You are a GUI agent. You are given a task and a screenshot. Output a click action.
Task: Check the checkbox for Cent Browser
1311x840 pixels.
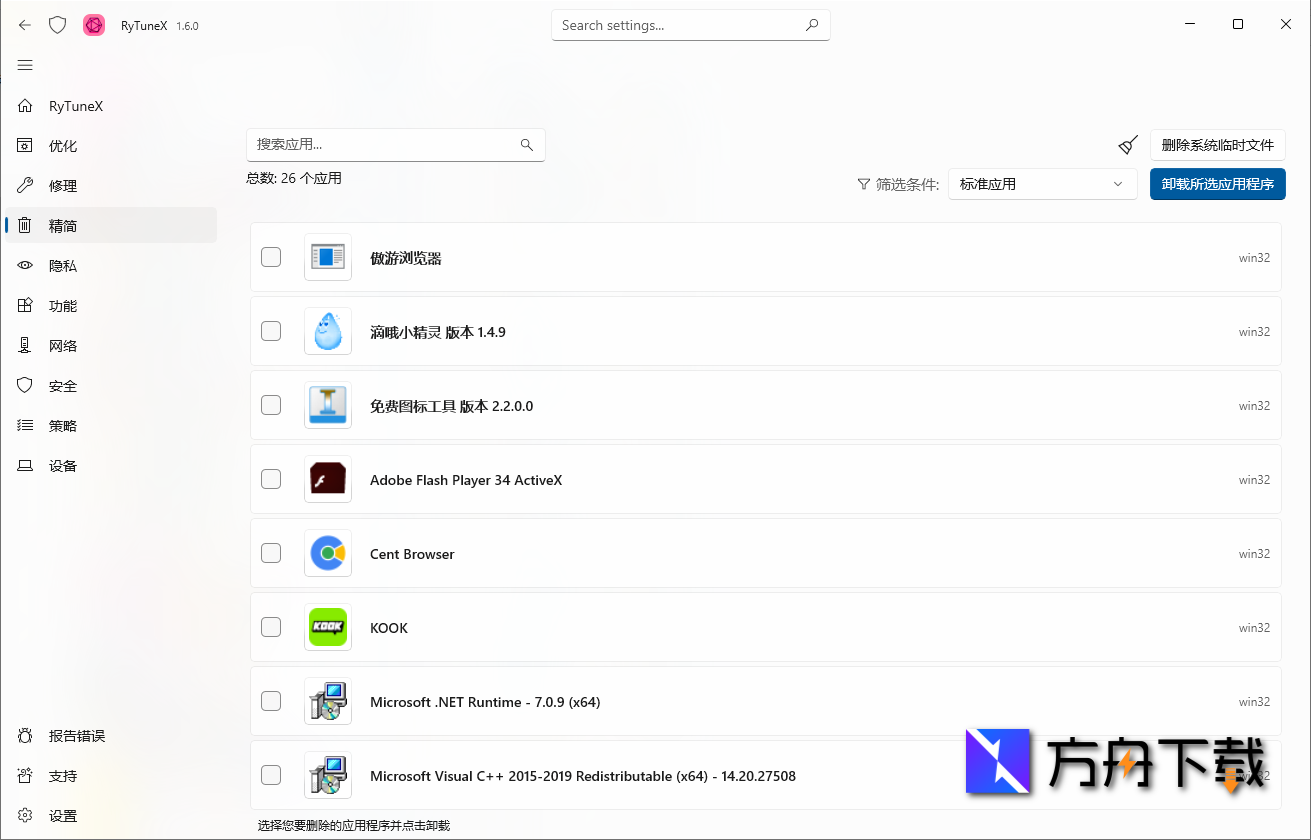(x=271, y=553)
